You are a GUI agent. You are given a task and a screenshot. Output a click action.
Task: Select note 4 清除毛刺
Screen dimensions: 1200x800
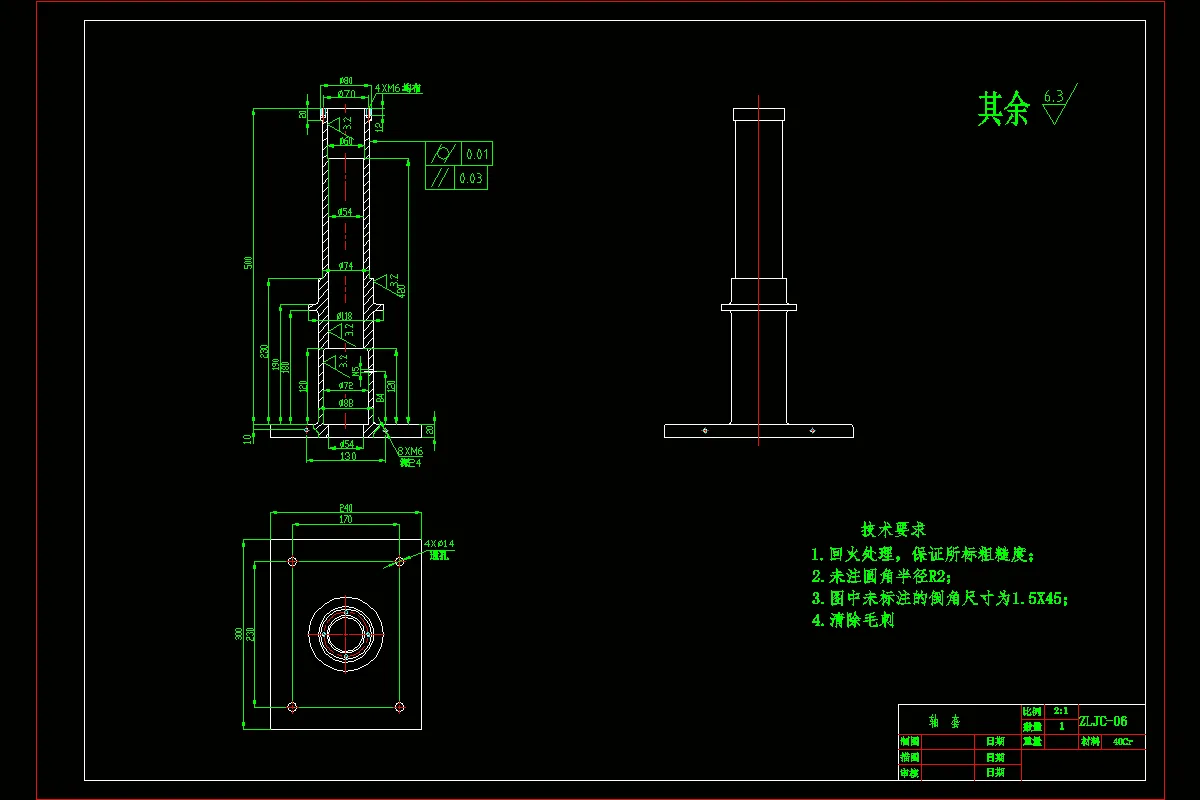click(852, 620)
